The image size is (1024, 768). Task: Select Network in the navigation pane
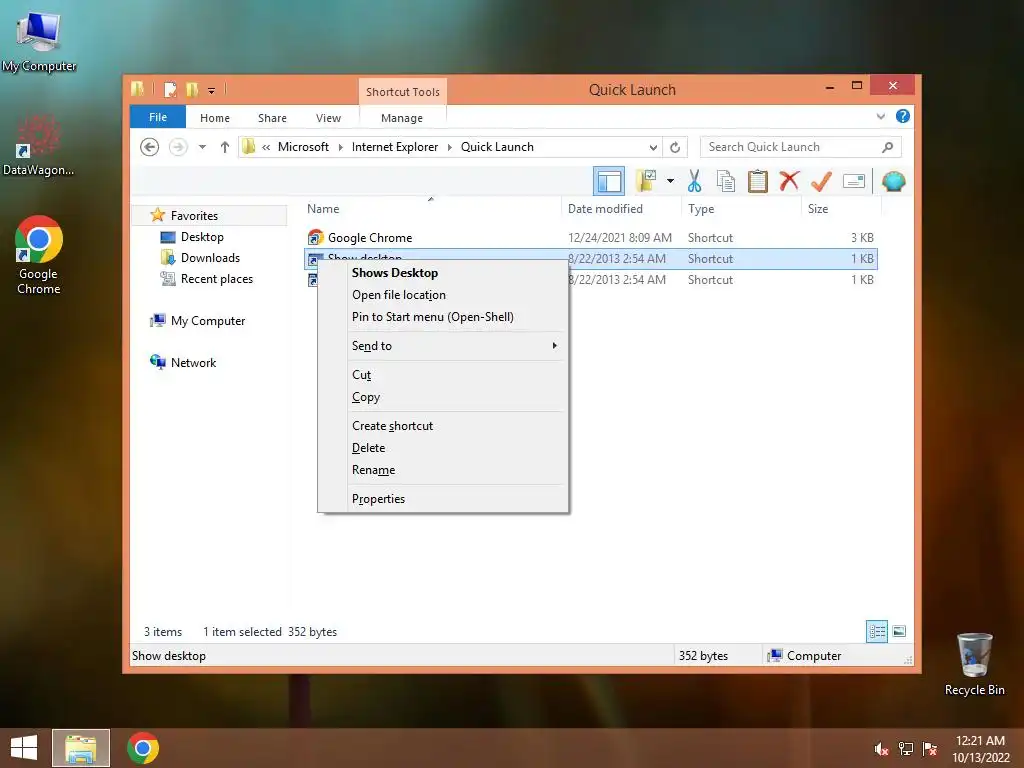[193, 362]
